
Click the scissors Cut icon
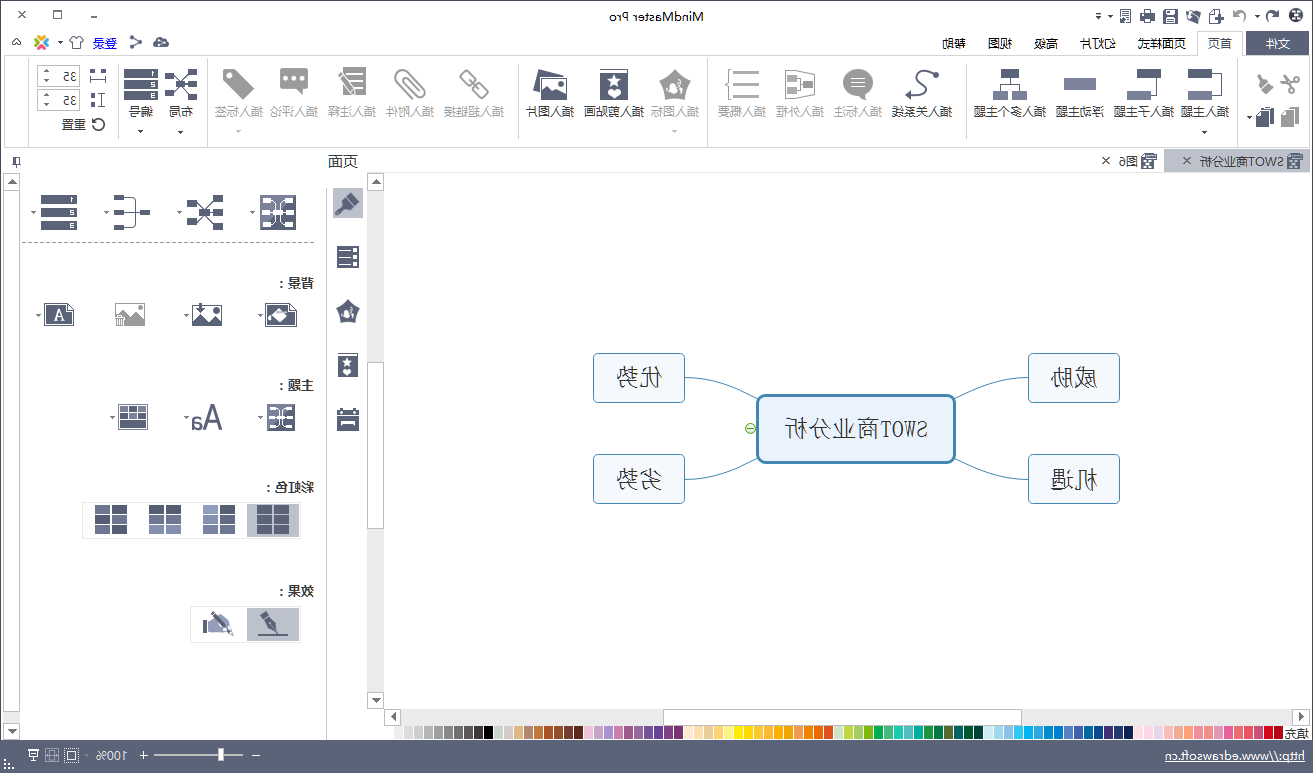1290,85
